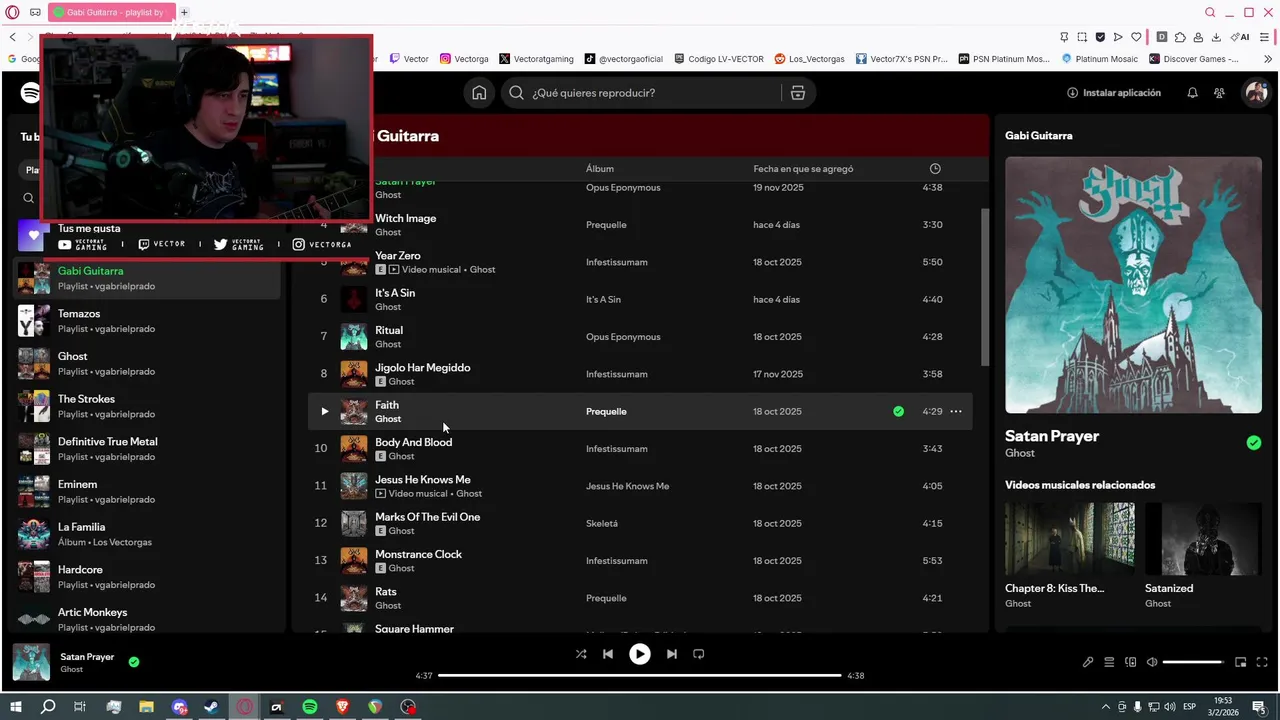Open Opus Eponymous album link on Ritual row

(623, 337)
